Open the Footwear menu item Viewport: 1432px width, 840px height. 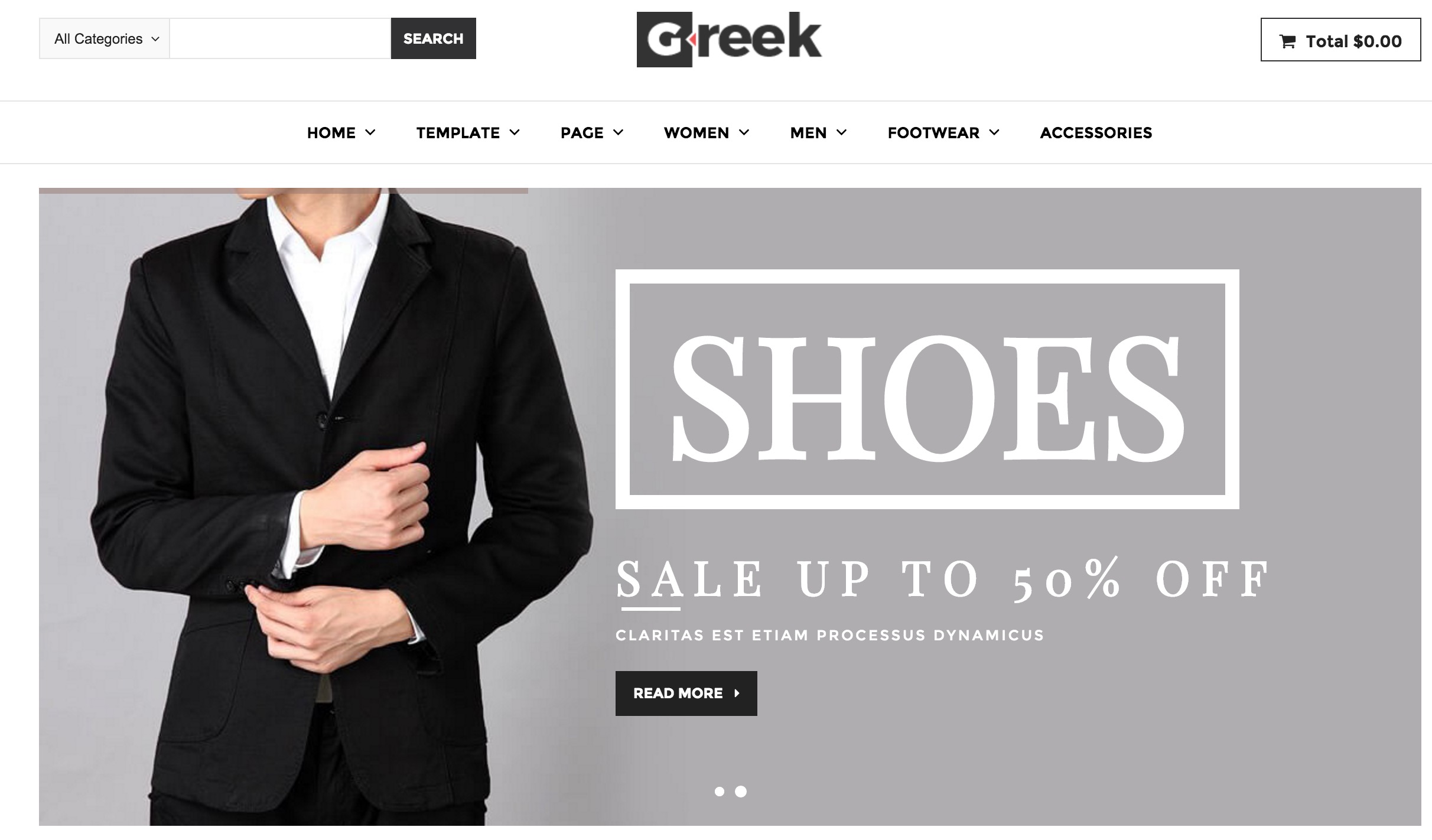click(933, 133)
